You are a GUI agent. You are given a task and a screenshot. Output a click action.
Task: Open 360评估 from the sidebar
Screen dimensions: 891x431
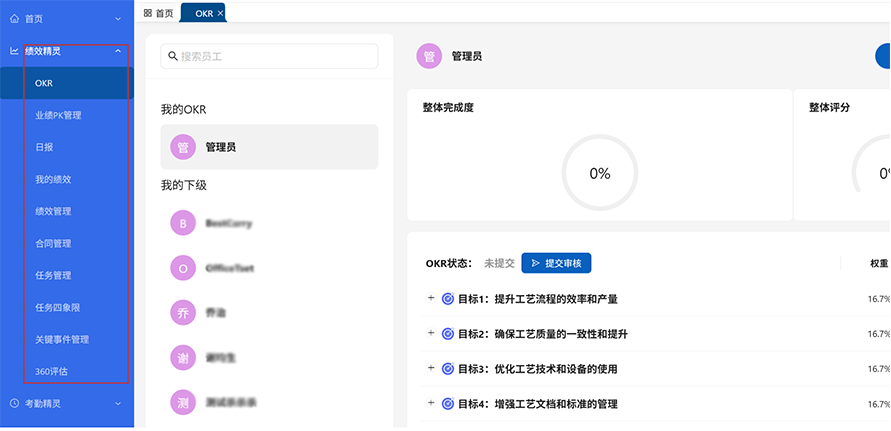pos(51,371)
